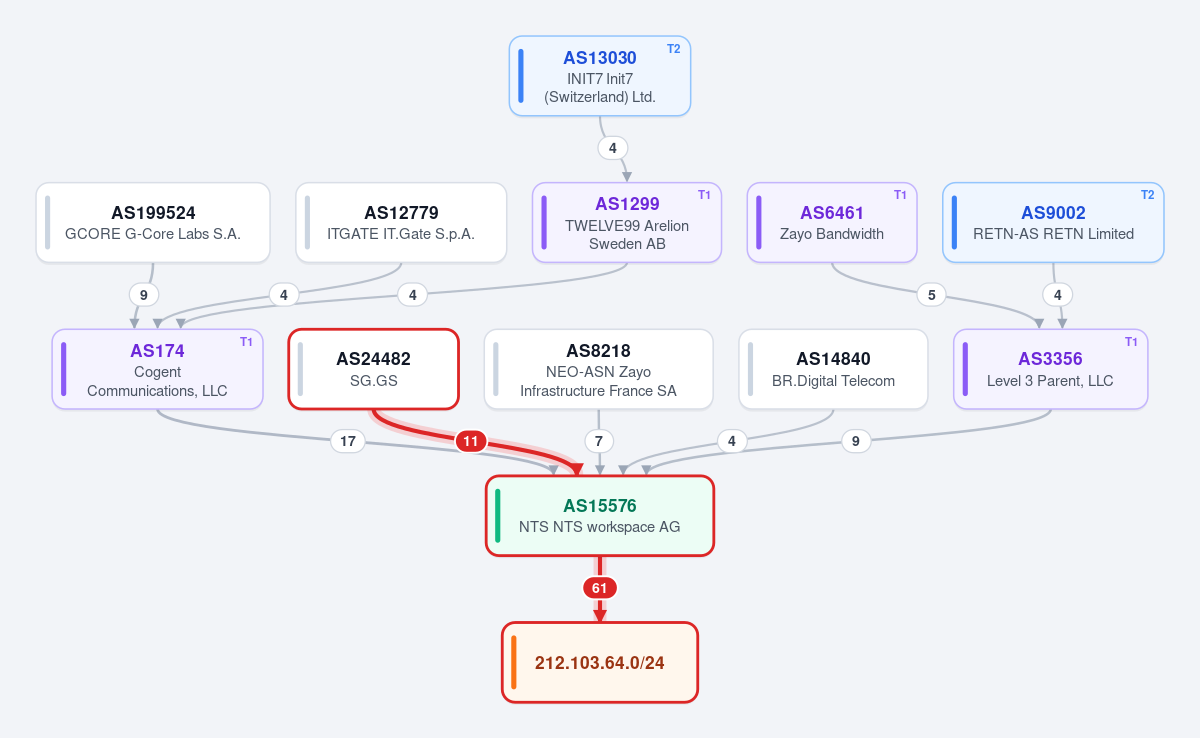Click the 17 path count badge
The height and width of the screenshot is (738, 1200).
coord(348,441)
